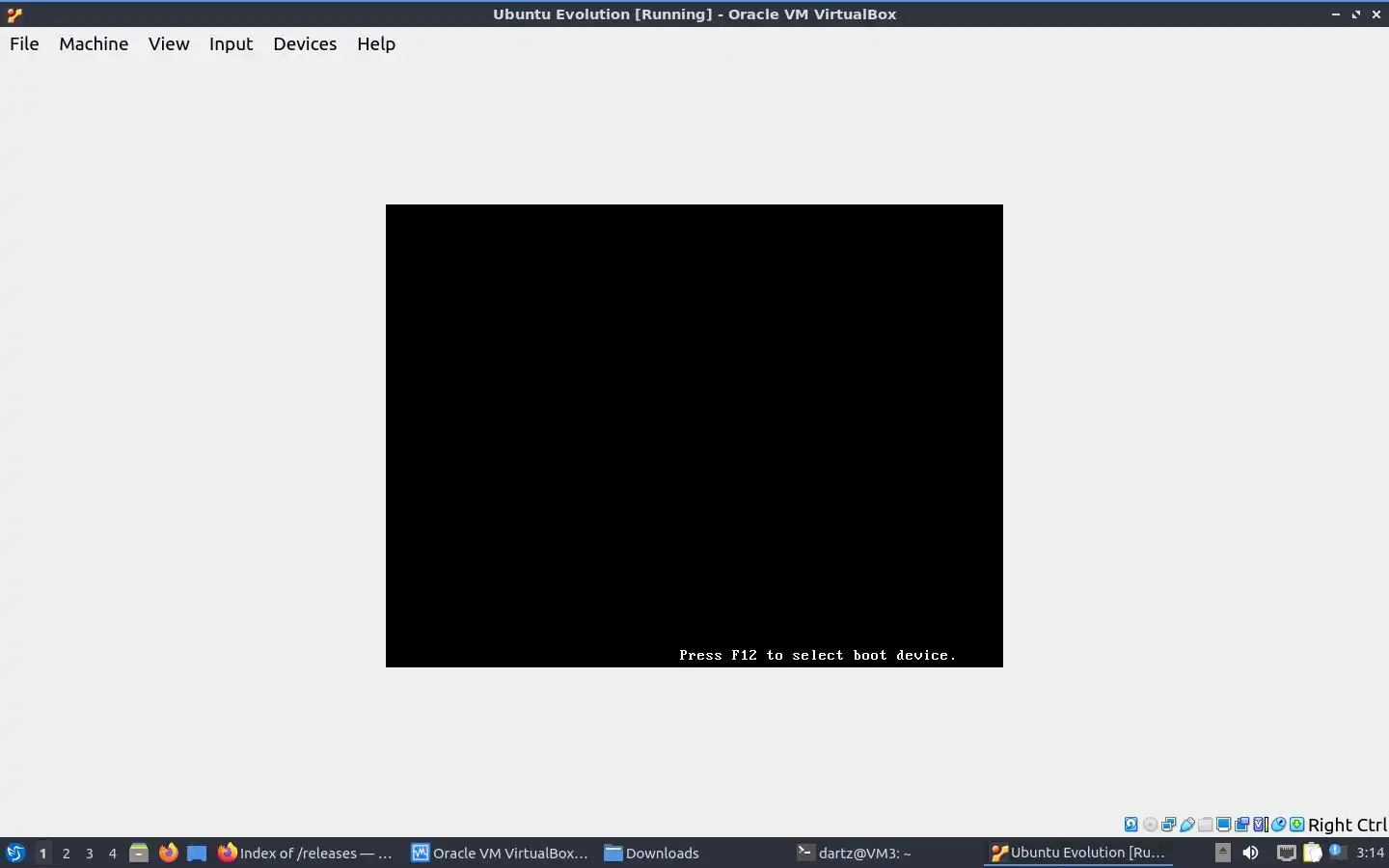
Task: Switch to workspace 2
Action: click(66, 853)
